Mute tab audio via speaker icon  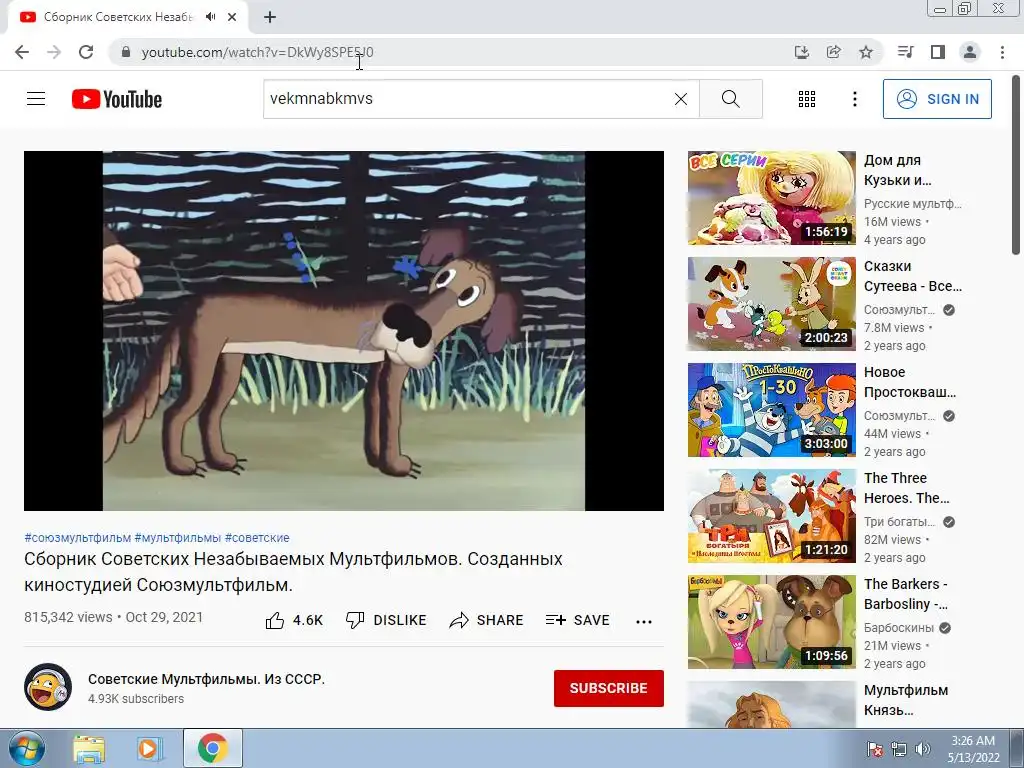pos(210,17)
